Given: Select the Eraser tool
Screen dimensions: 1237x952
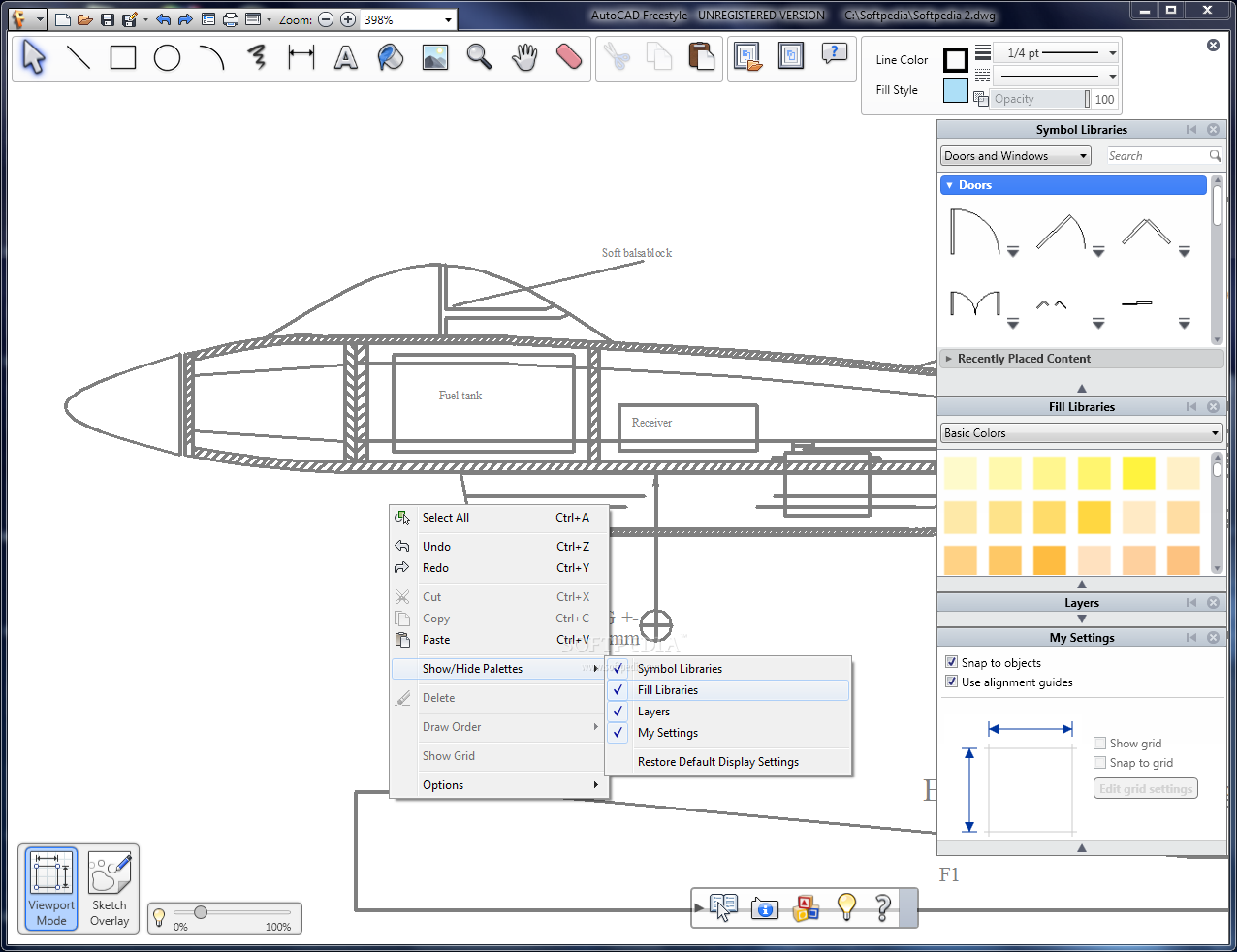Looking at the screenshot, I should click(x=569, y=58).
